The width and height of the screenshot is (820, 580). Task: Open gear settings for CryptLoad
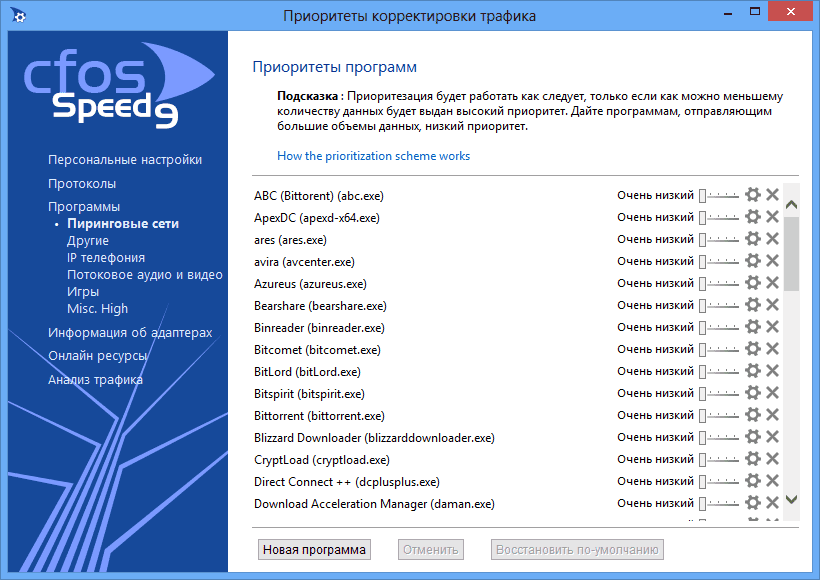click(x=753, y=459)
